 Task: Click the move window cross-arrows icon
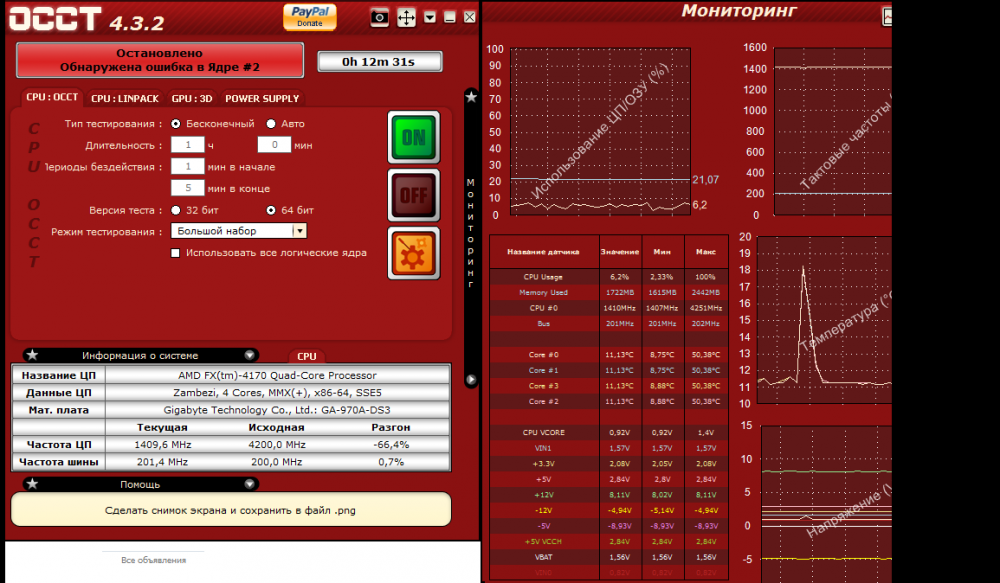click(x=406, y=17)
